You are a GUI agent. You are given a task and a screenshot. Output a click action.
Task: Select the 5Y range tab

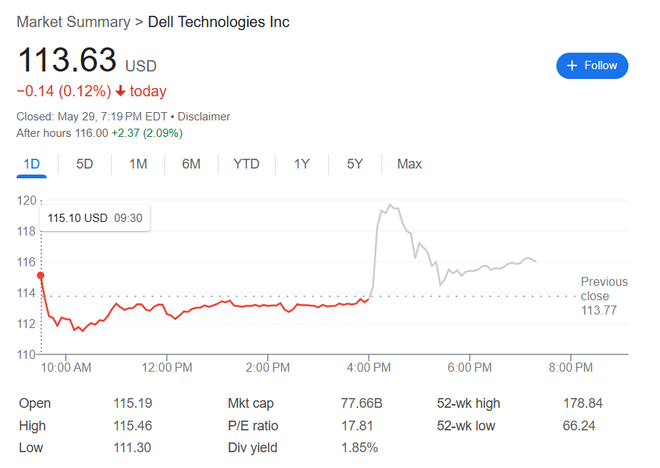(355, 164)
